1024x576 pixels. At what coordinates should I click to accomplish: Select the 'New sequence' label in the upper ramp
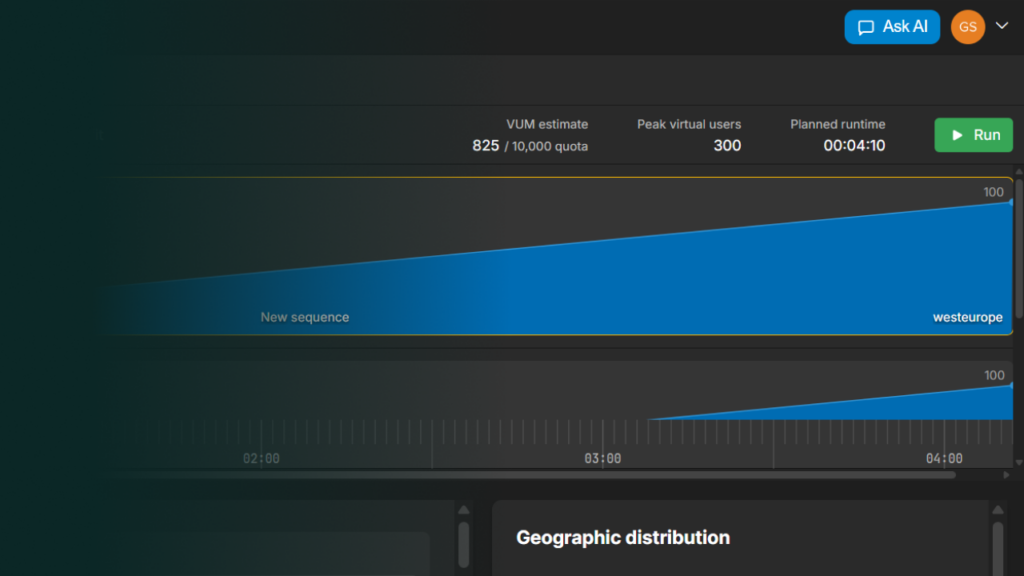(305, 317)
